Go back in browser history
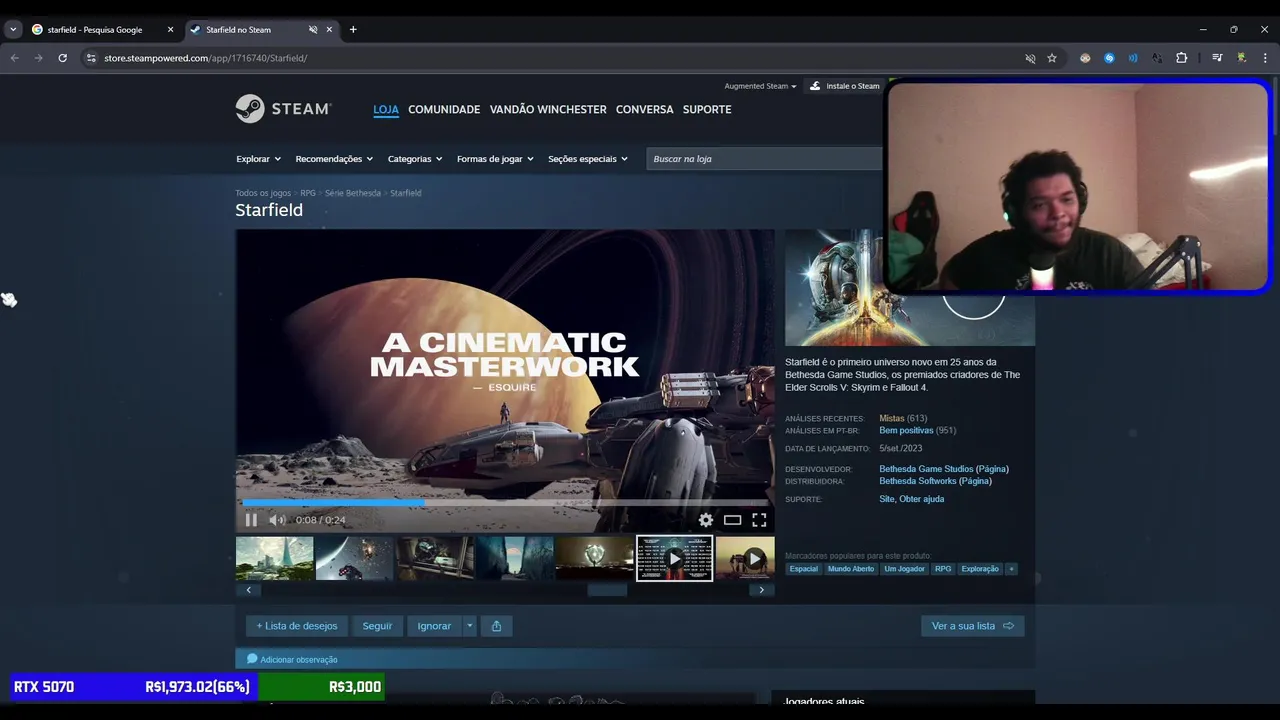Screen dimensions: 1280x720 pos(14,58)
